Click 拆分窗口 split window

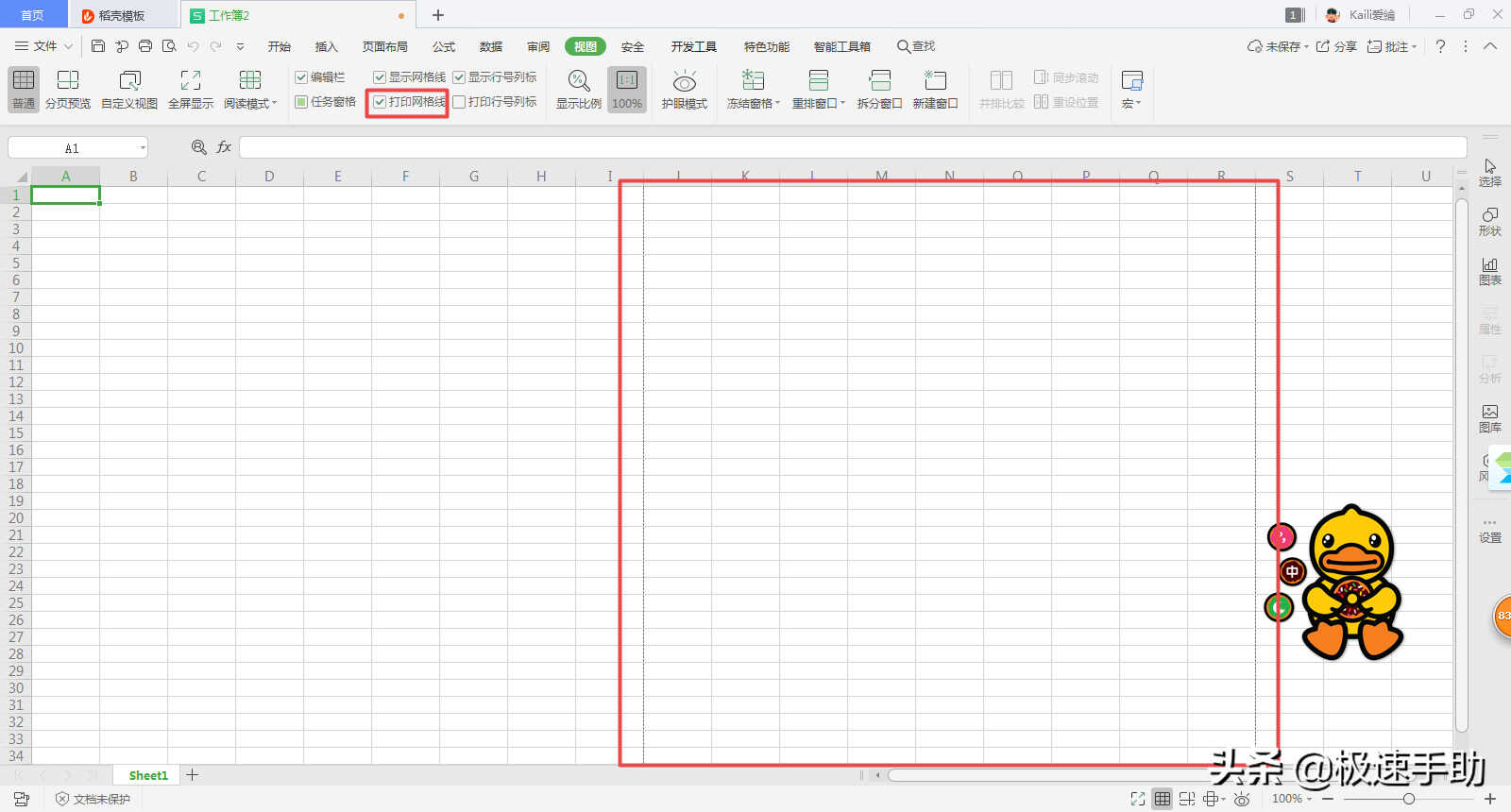(x=879, y=90)
